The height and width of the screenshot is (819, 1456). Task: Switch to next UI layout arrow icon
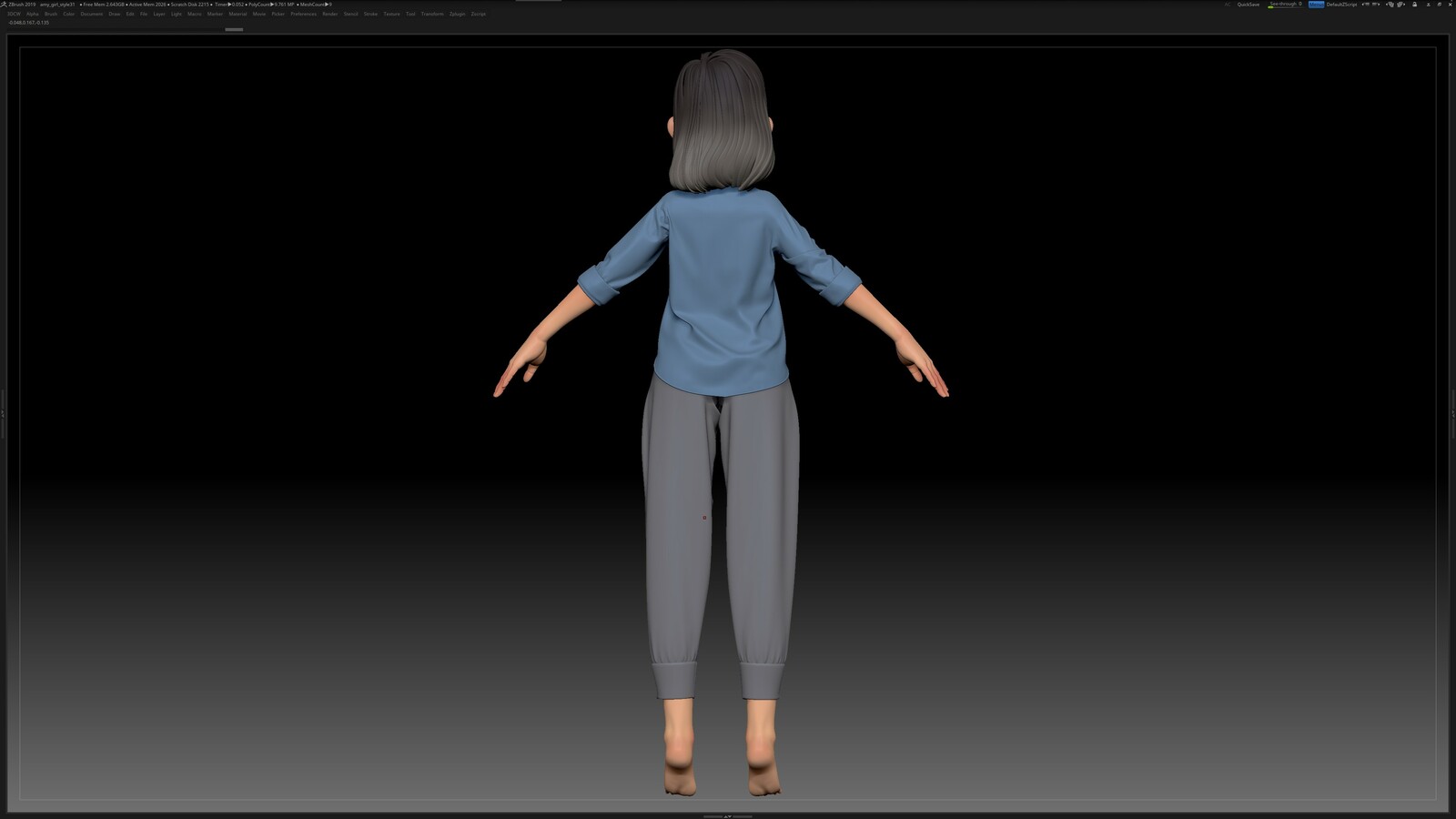click(1375, 5)
